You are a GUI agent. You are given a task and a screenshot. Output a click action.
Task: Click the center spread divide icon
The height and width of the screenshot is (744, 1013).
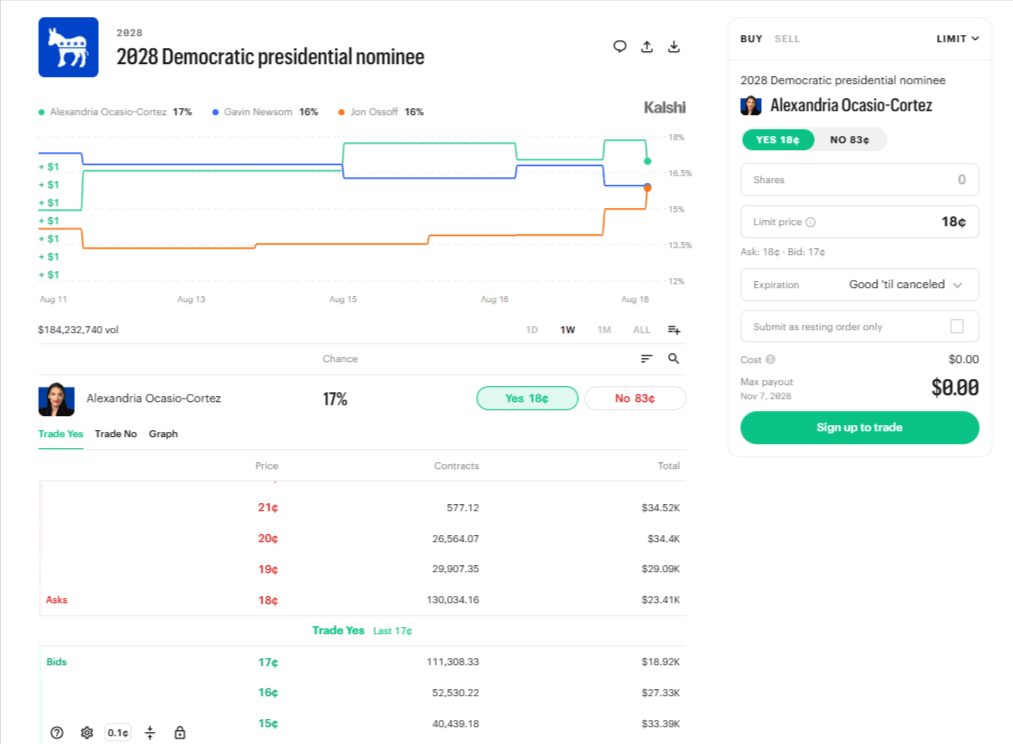click(x=150, y=732)
